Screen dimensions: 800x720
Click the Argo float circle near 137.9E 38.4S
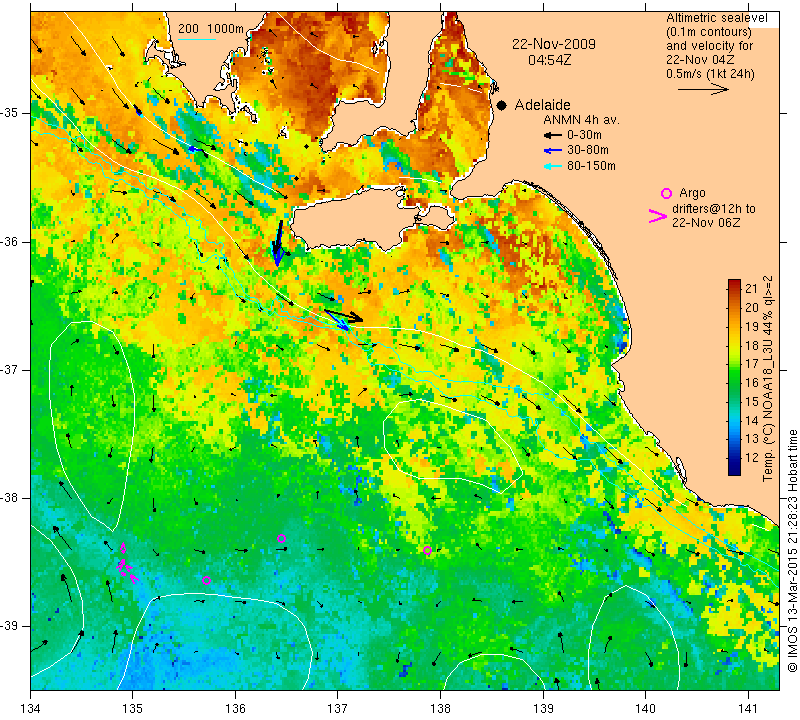pyautogui.click(x=428, y=550)
